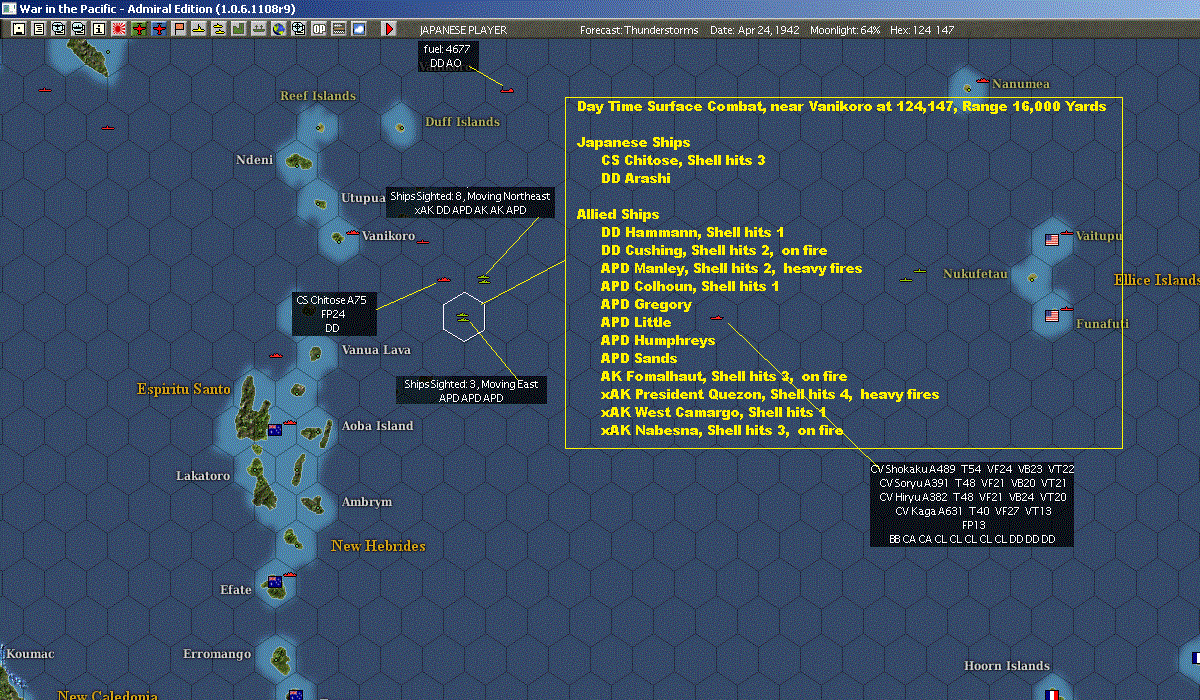The image size is (1200, 700).
Task: Click the Ships Sighted 8 Moving Northeast label
Action: point(470,203)
